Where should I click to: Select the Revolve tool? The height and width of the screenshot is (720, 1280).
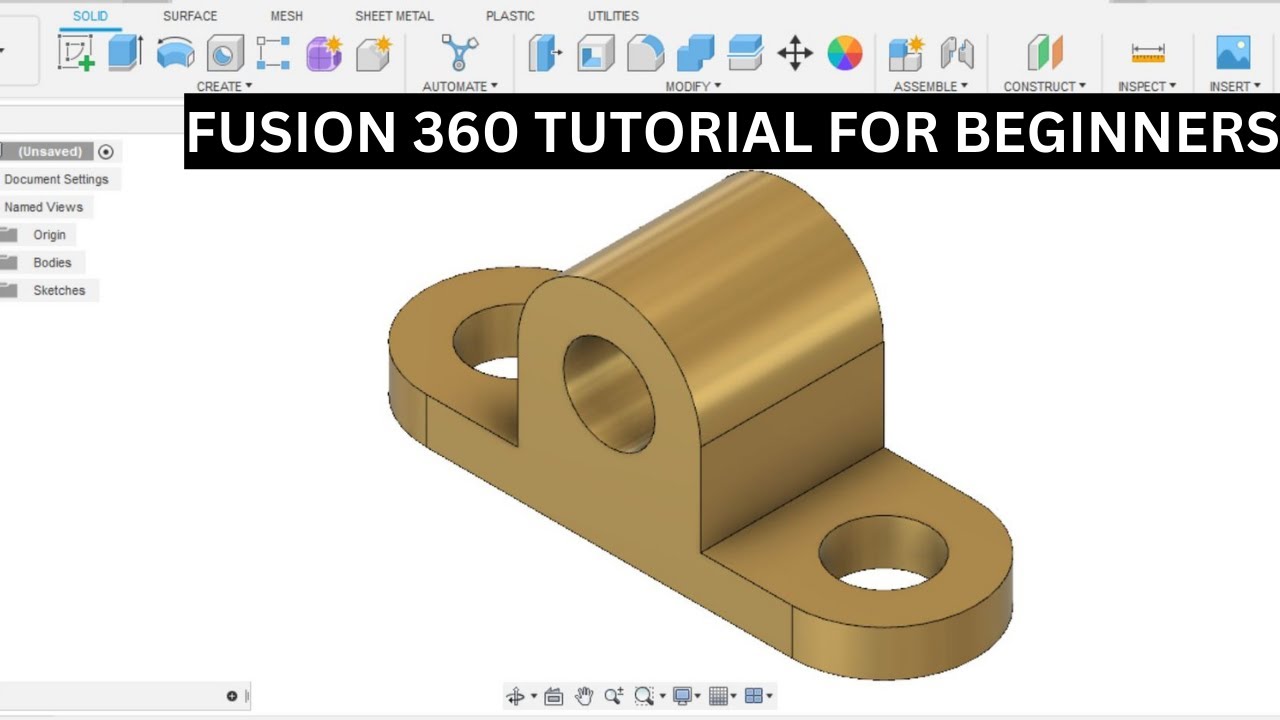pos(176,53)
